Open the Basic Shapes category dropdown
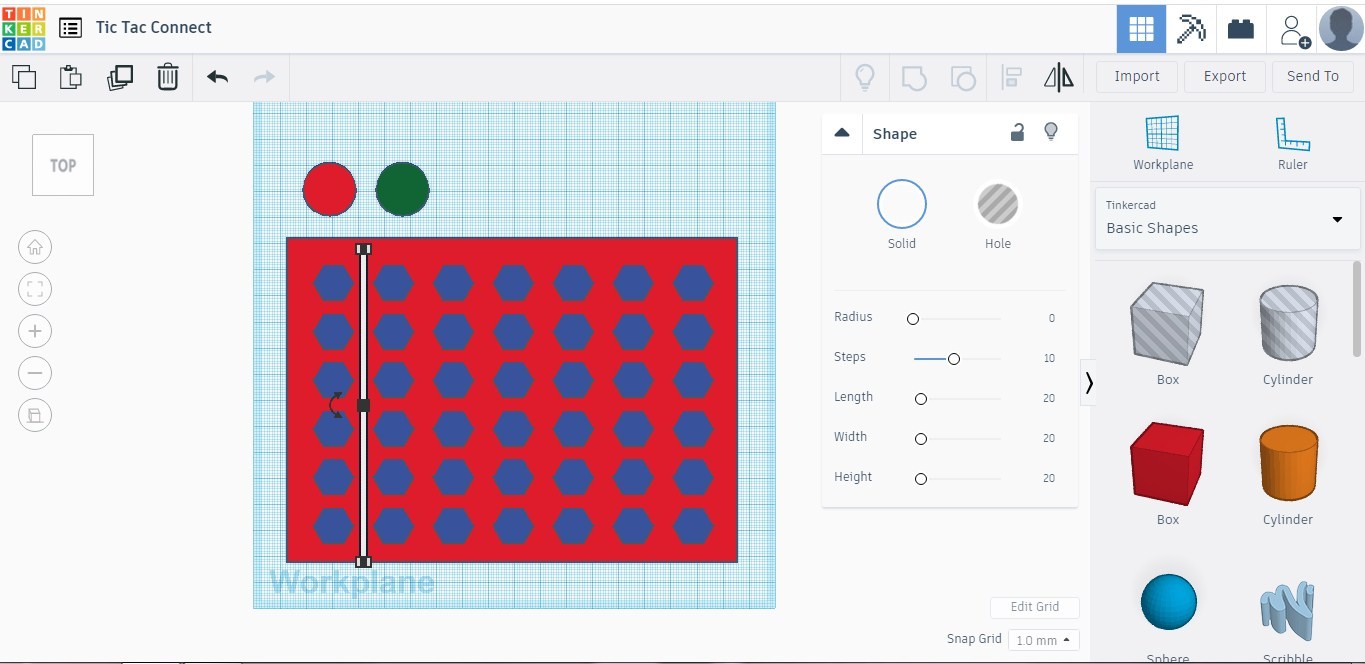Screen dimensions: 1365x664 pyautogui.click(x=1228, y=218)
